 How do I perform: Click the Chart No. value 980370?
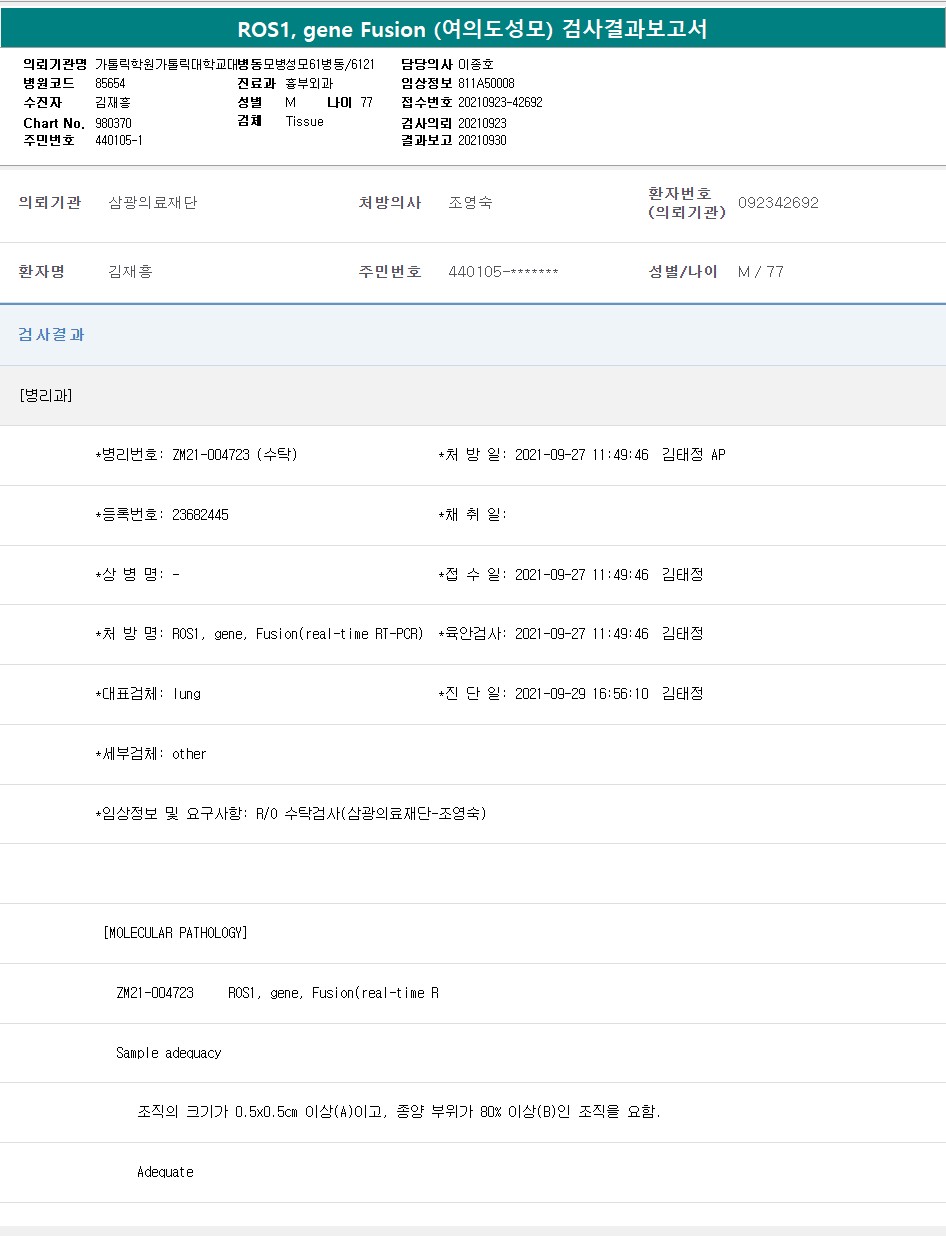tap(113, 123)
